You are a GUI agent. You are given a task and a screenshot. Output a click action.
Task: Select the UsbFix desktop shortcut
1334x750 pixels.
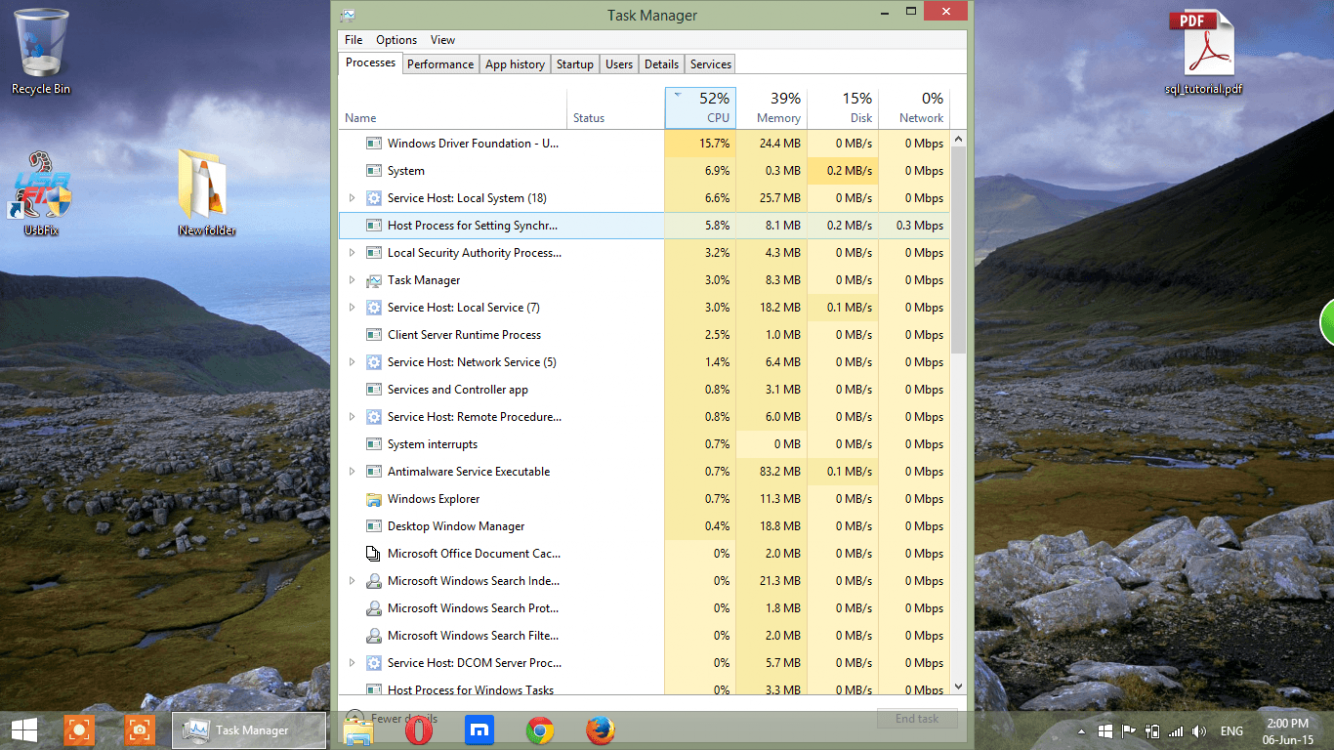[40, 193]
